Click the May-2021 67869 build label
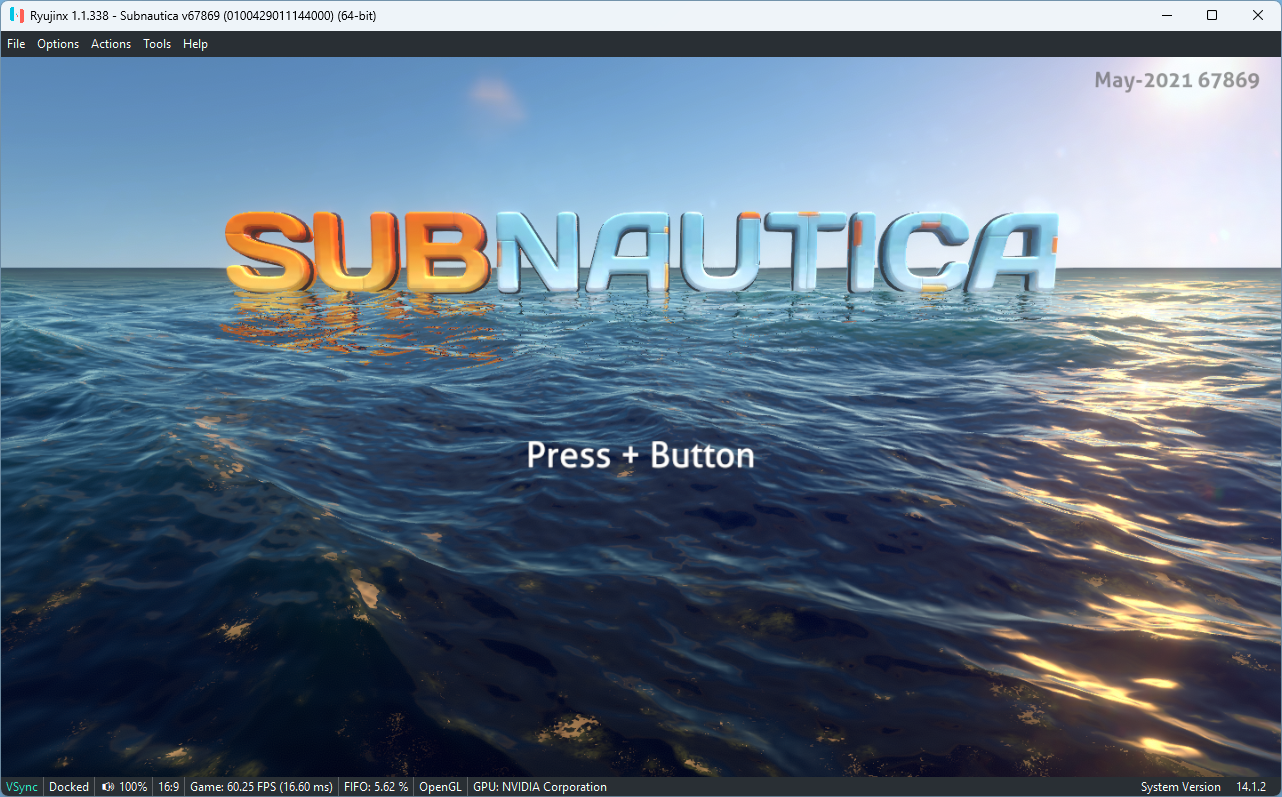The height and width of the screenshot is (797, 1282). pyautogui.click(x=1178, y=80)
